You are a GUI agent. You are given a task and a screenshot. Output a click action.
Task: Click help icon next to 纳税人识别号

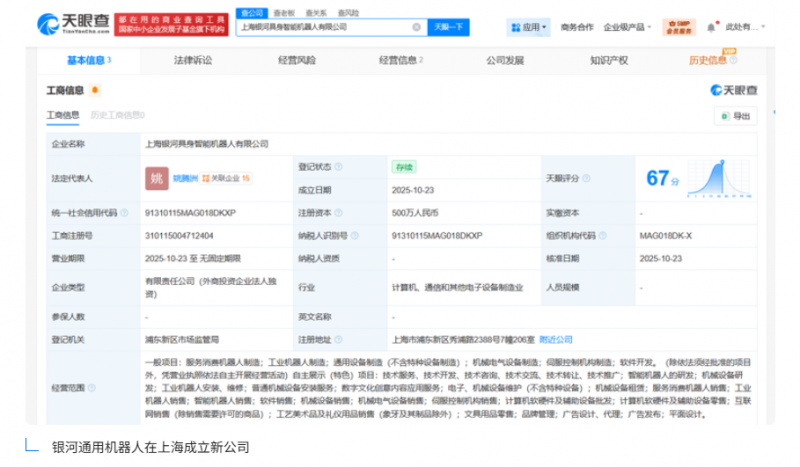355,235
